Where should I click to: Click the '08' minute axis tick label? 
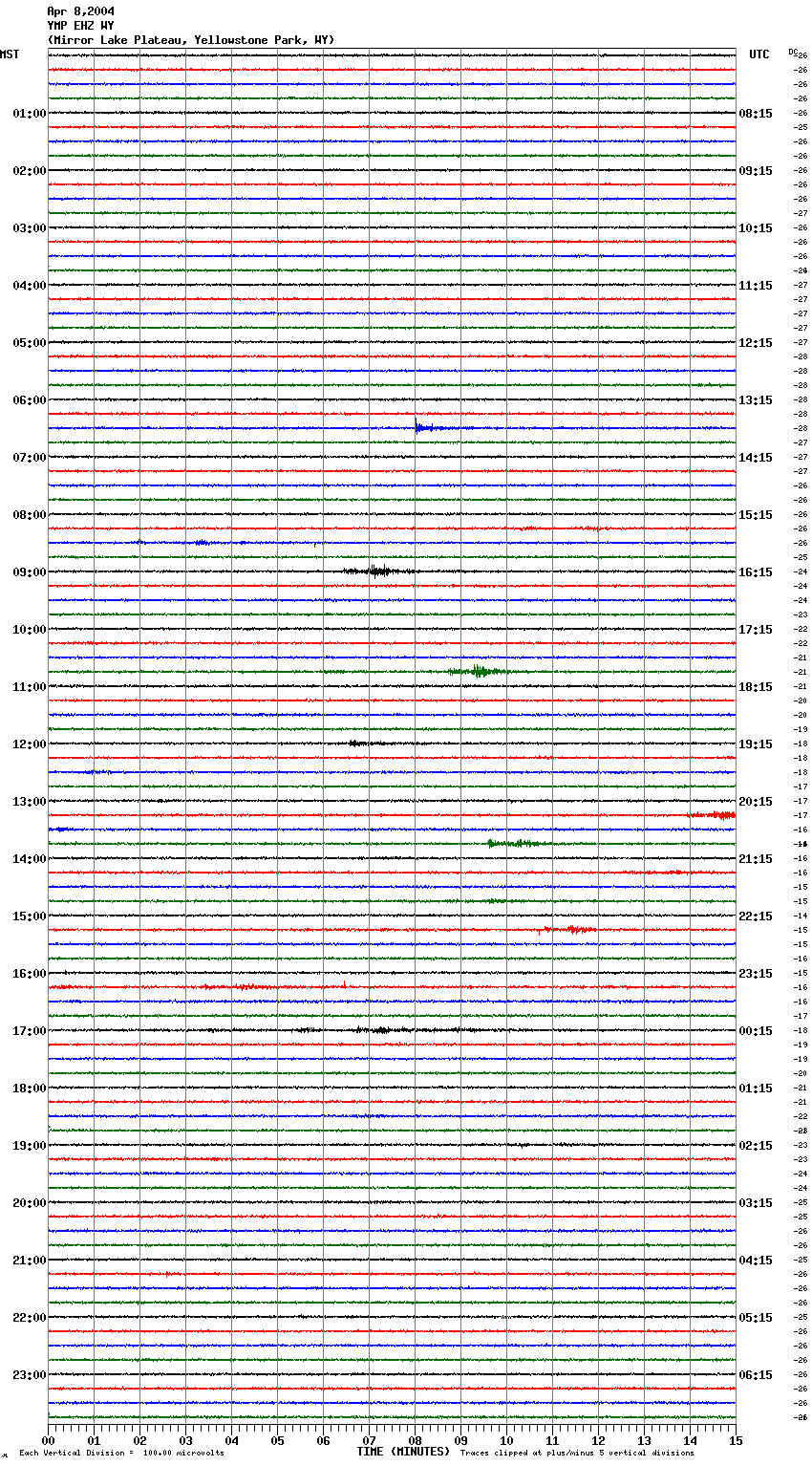point(415,1440)
